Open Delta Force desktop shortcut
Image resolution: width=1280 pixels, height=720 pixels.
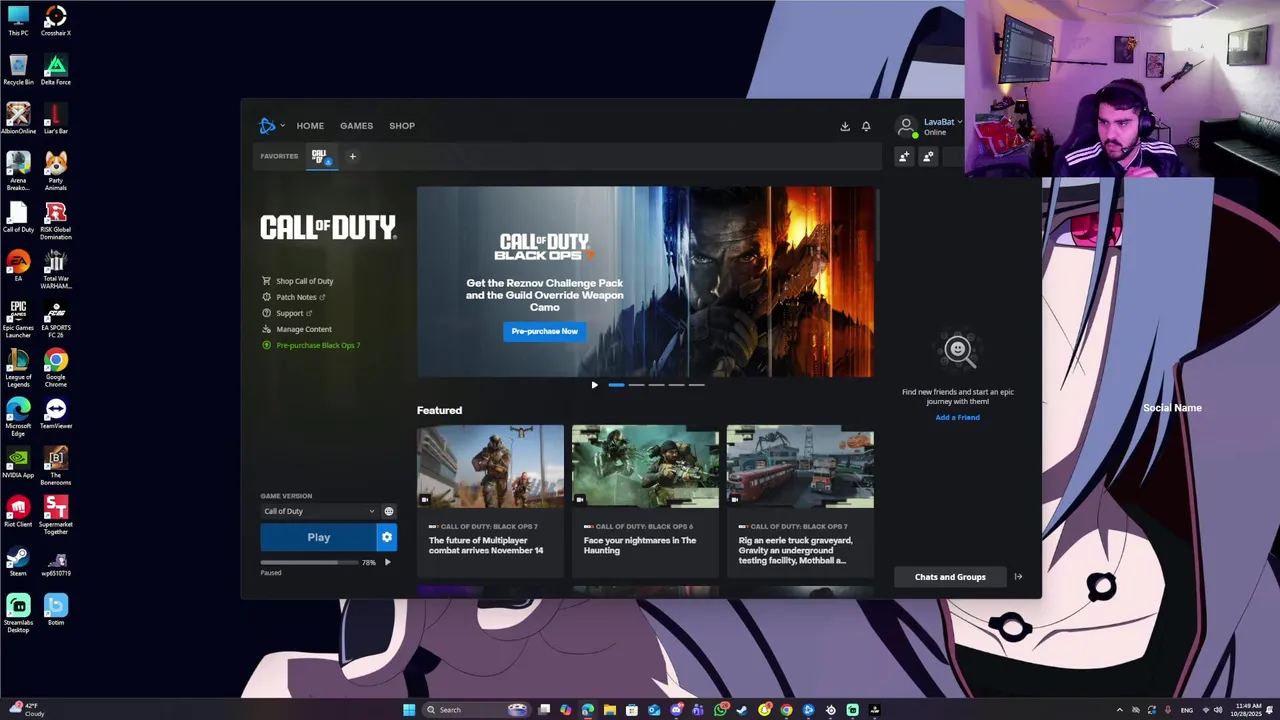click(x=56, y=70)
